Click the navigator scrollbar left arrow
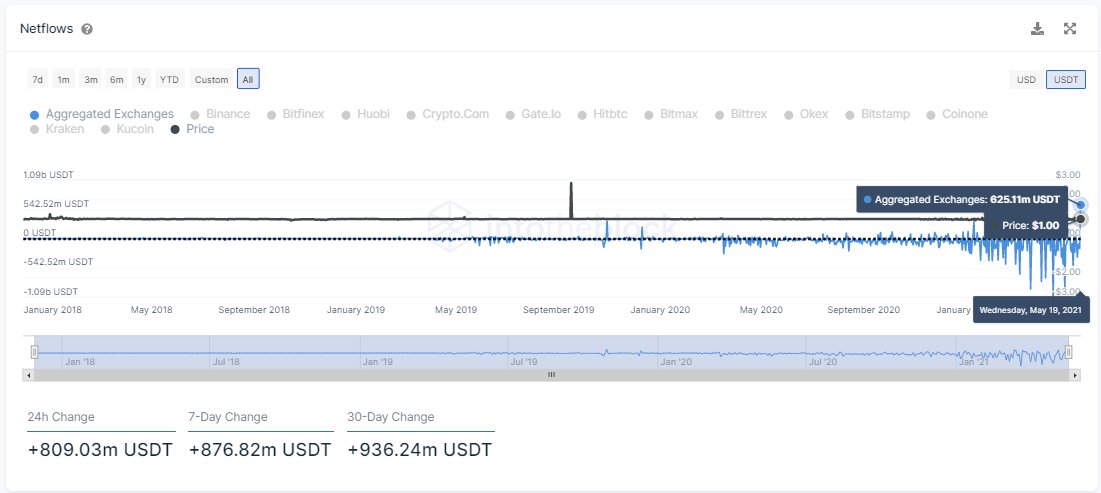1101x493 pixels. click(28, 375)
